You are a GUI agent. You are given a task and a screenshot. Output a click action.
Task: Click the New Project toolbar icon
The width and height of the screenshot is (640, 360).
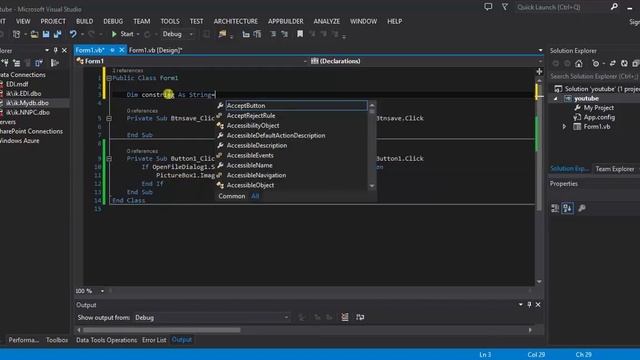pos(16,34)
